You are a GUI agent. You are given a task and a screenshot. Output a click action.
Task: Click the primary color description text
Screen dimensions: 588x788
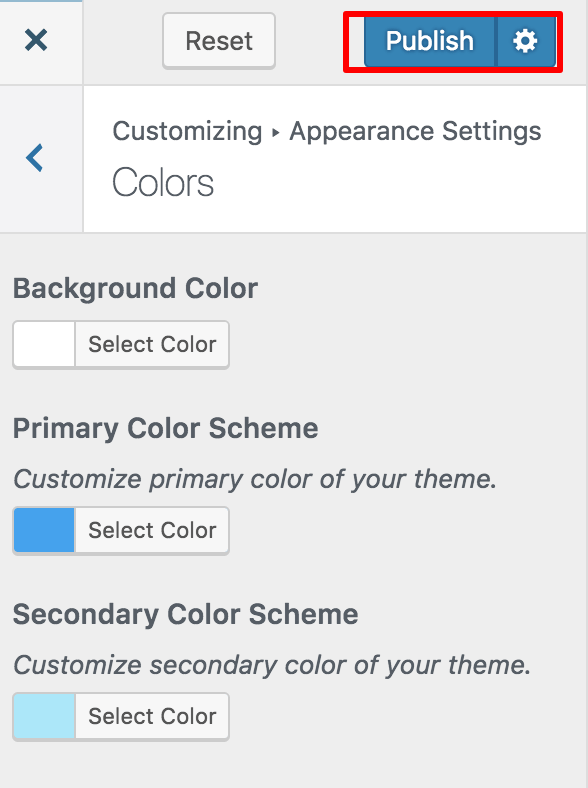255,479
